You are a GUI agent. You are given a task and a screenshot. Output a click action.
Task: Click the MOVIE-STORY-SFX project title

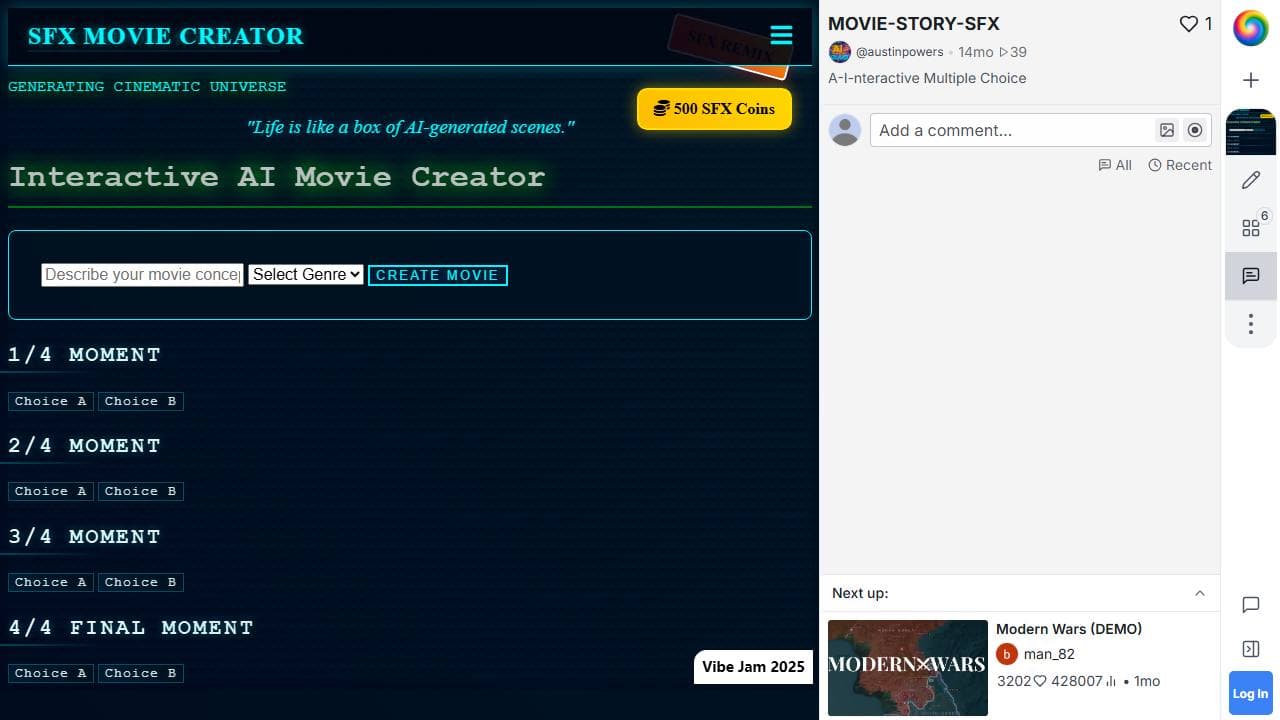pyautogui.click(x=914, y=24)
